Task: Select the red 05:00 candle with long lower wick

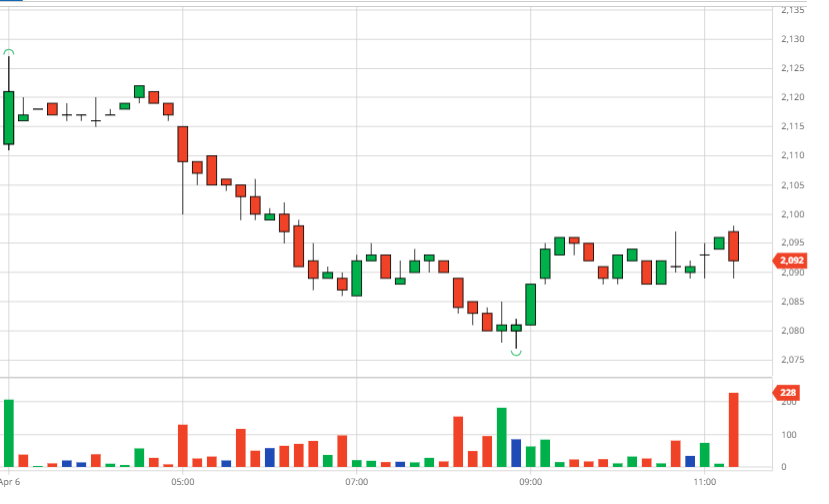Action: [x=182, y=170]
